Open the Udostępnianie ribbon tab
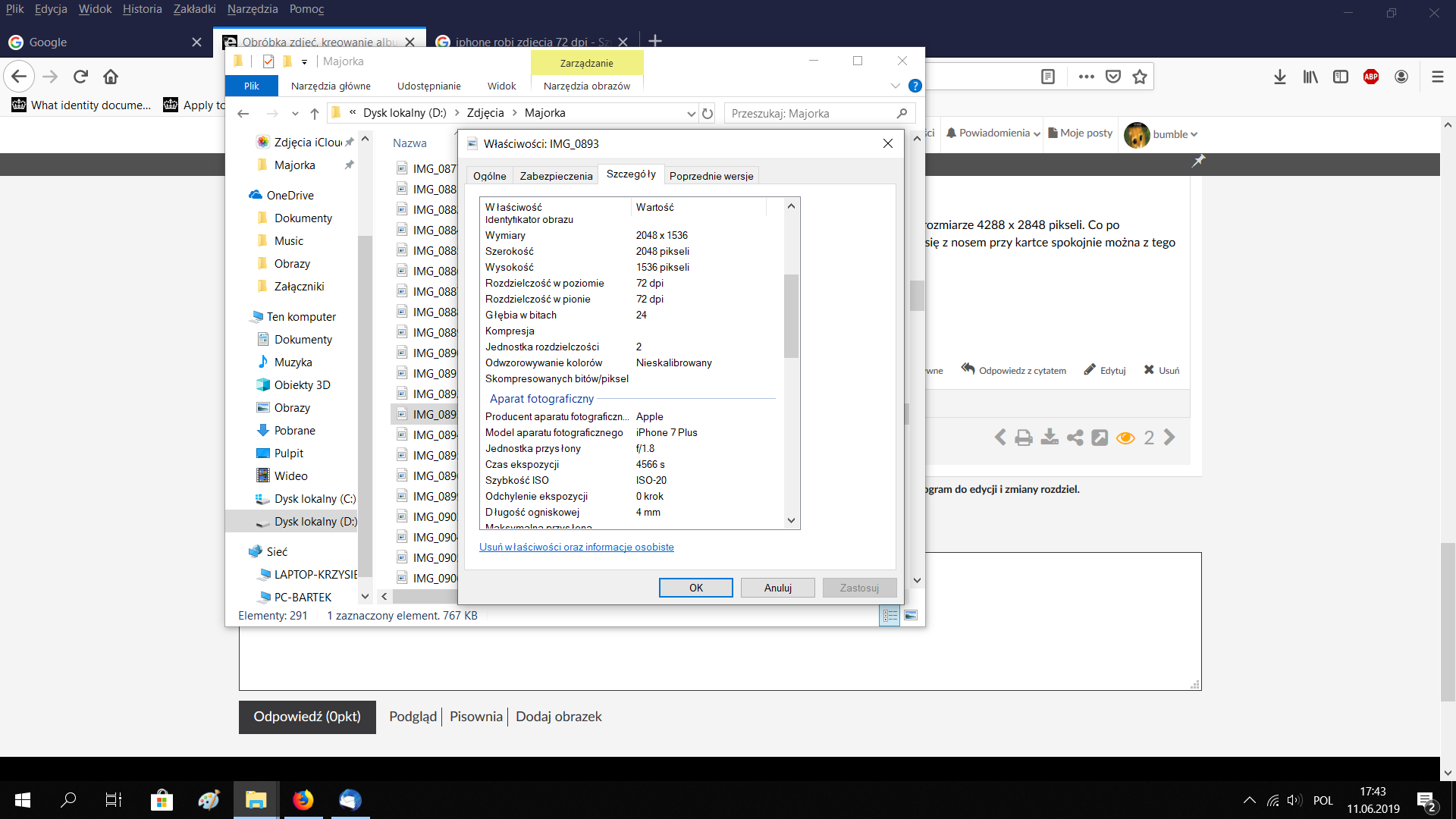1456x819 pixels. point(429,86)
